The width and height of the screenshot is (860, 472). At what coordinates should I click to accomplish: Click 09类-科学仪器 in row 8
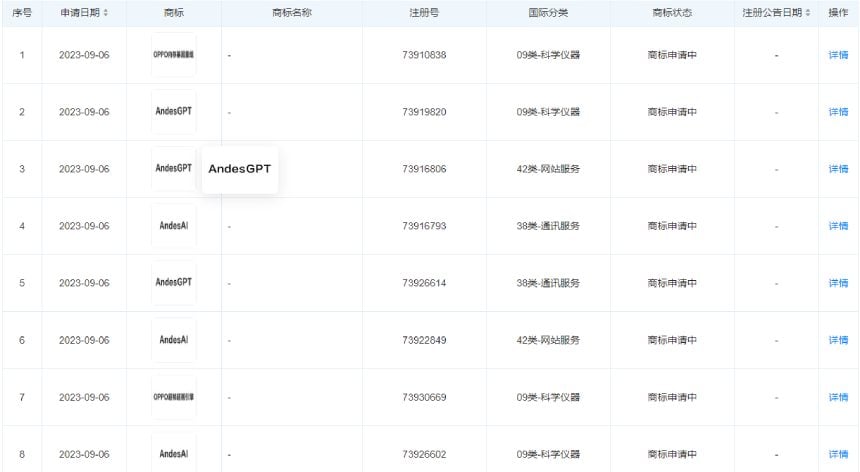(548, 454)
